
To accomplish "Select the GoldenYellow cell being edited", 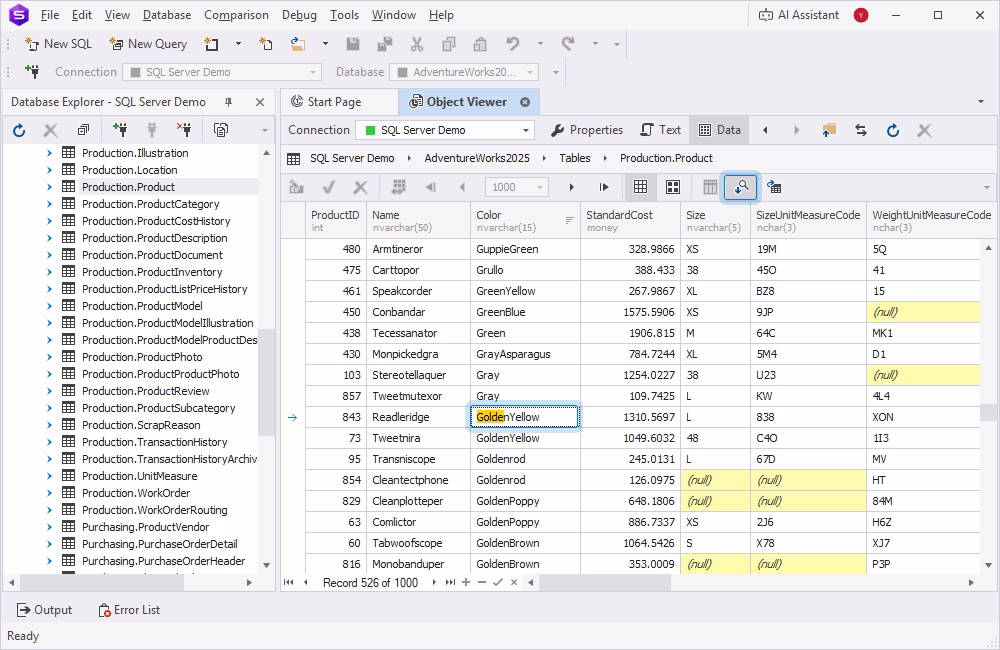I will [x=524, y=416].
